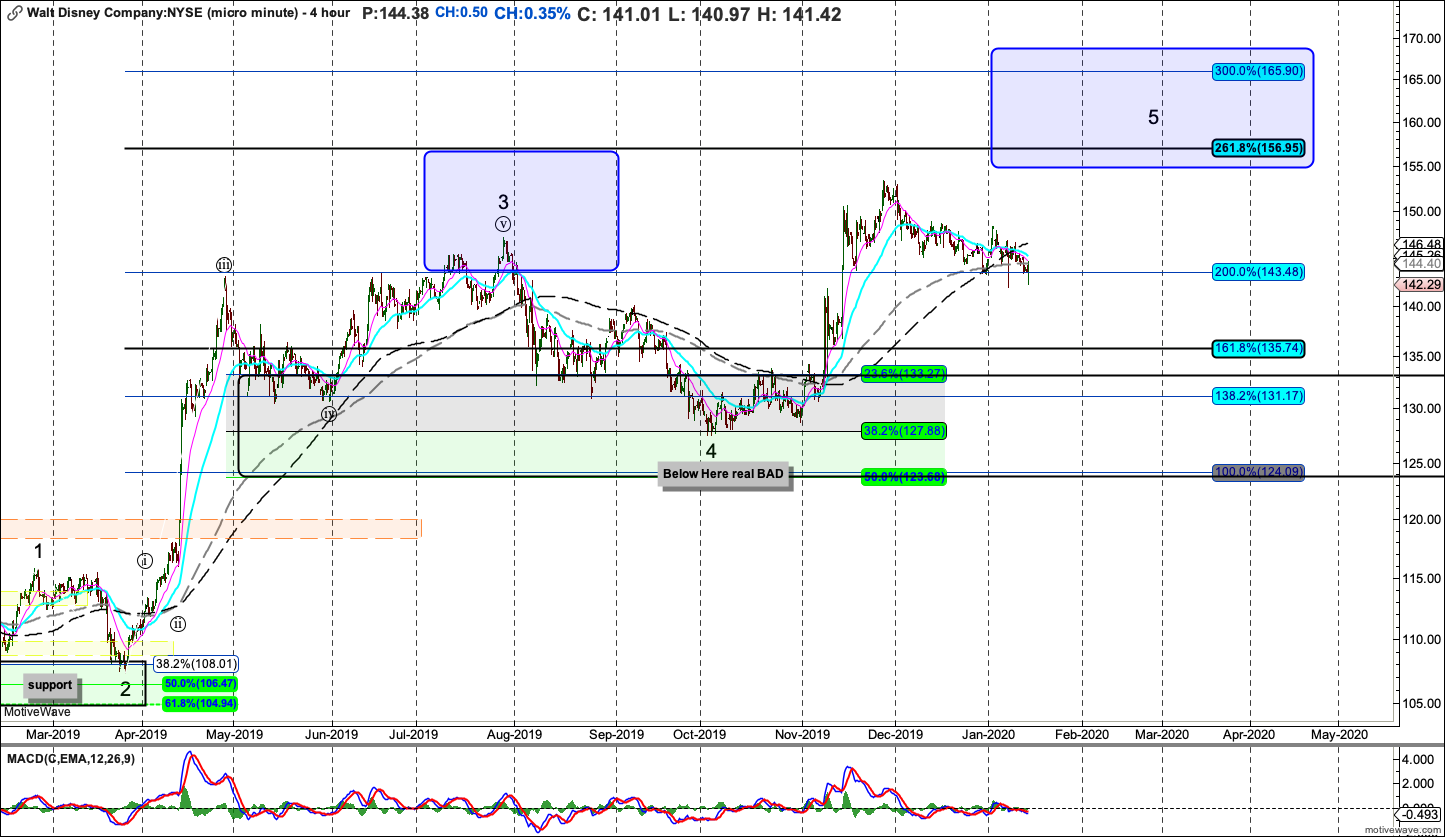The height and width of the screenshot is (837, 1445).
Task: Select the circled v sub-wave marker
Action: point(503,224)
